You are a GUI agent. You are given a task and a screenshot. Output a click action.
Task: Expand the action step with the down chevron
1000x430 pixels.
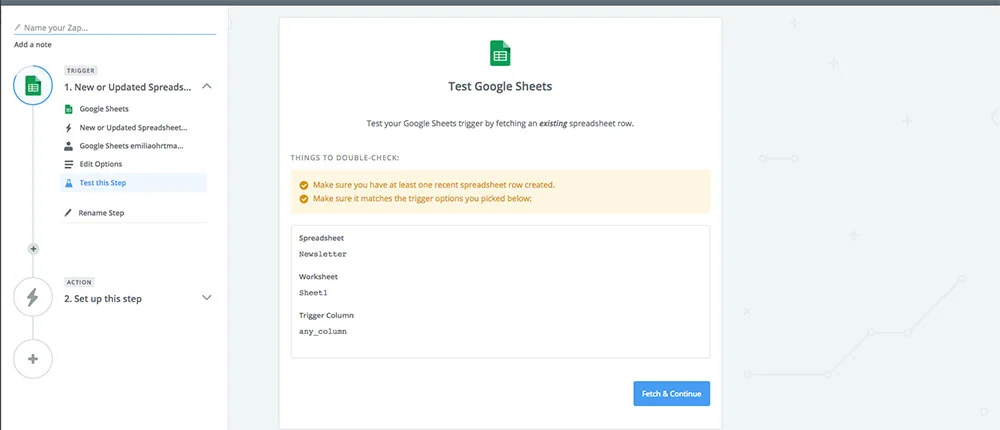pyautogui.click(x=207, y=297)
